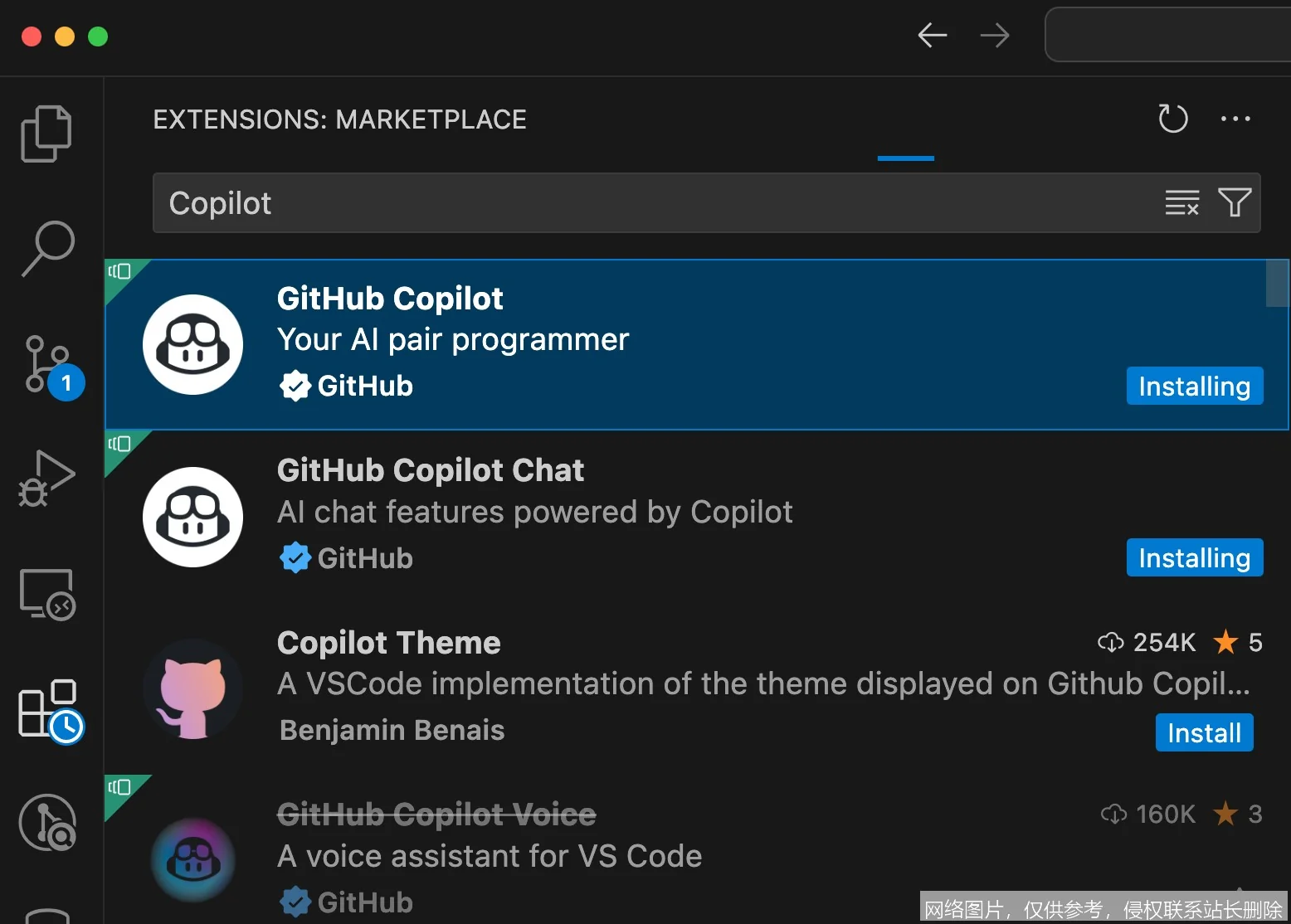Click Installing on GitHub Copilot Chat
The height and width of the screenshot is (924, 1291).
pyautogui.click(x=1194, y=557)
